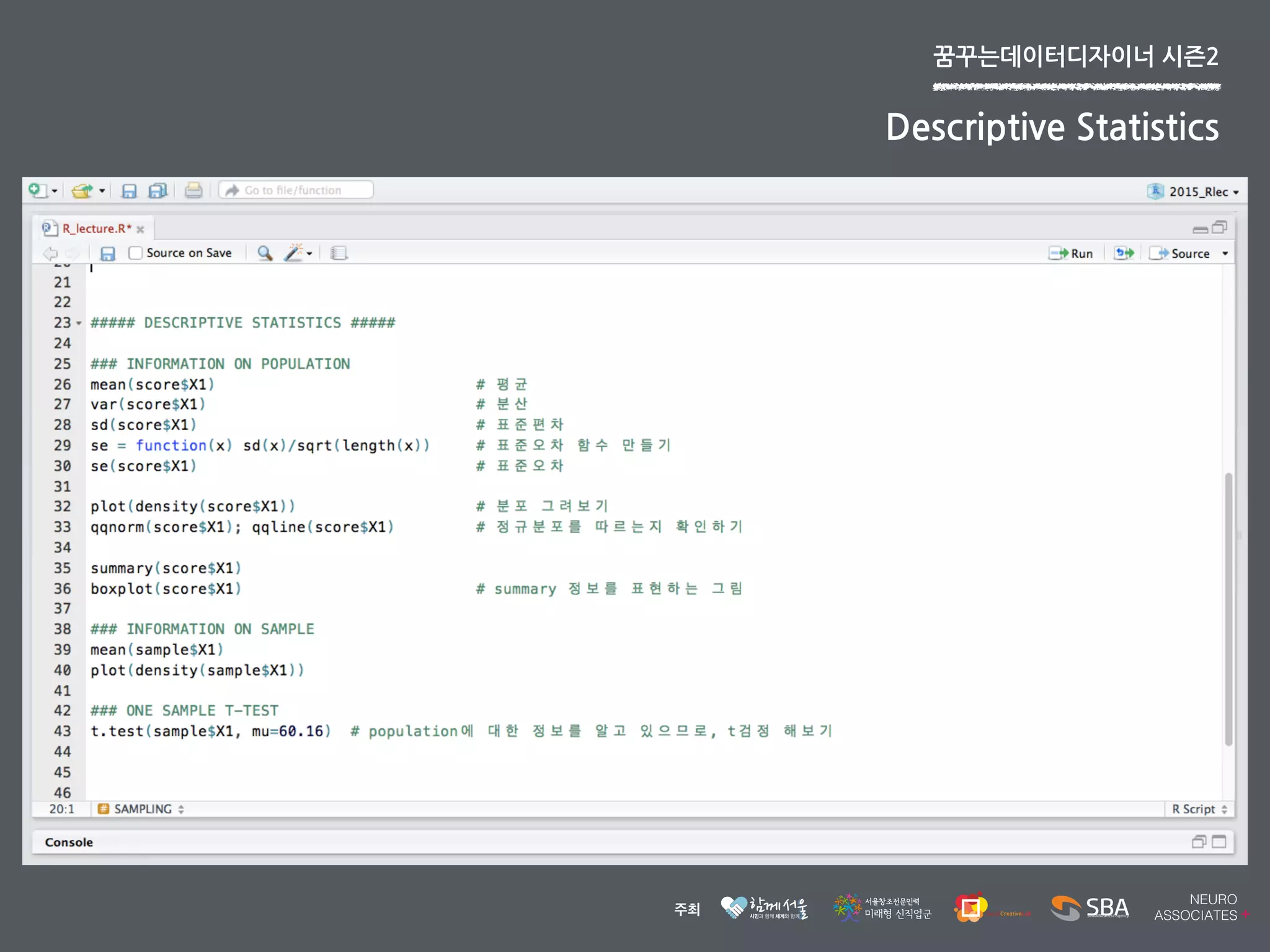Enable the Source on Save checkbox
Viewport: 1270px width, 952px height.
(x=135, y=253)
